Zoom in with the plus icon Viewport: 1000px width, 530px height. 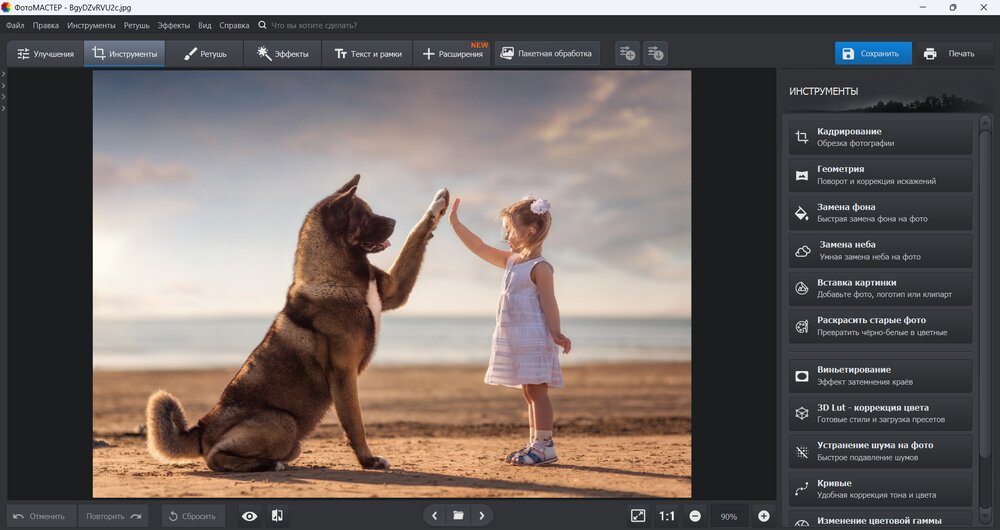pyautogui.click(x=764, y=516)
